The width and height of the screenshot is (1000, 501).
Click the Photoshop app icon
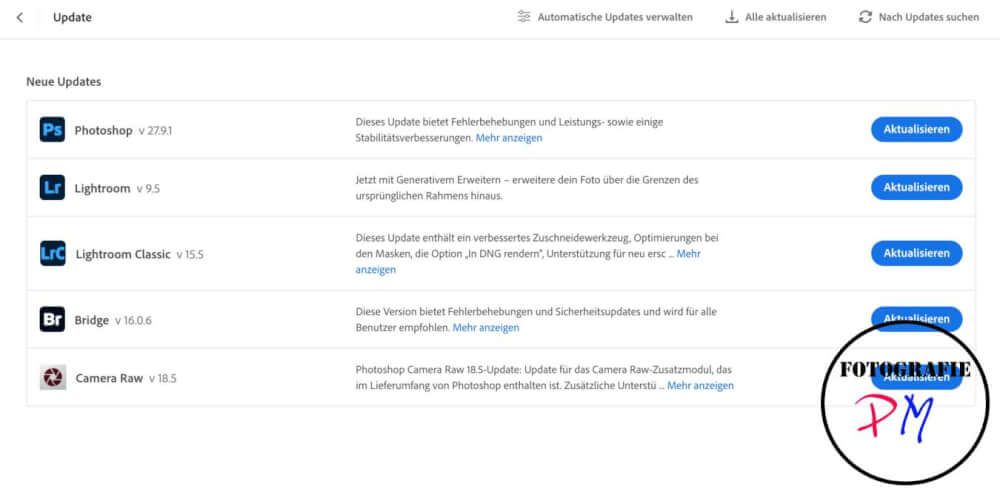(52, 129)
